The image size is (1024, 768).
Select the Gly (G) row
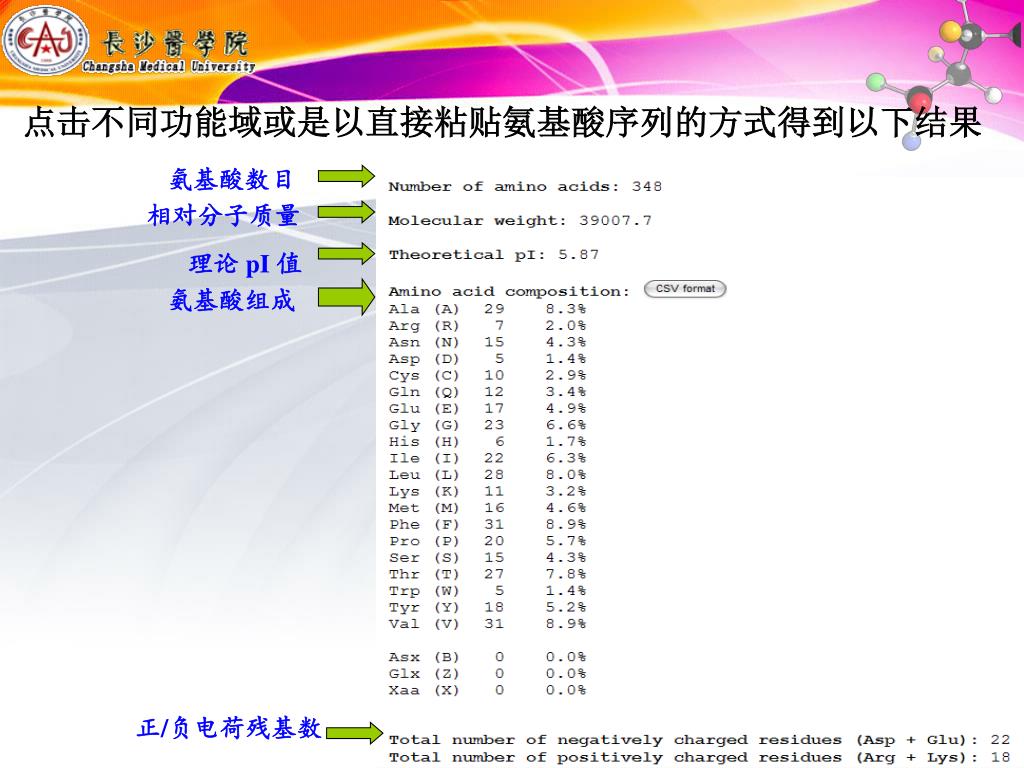[x=487, y=425]
